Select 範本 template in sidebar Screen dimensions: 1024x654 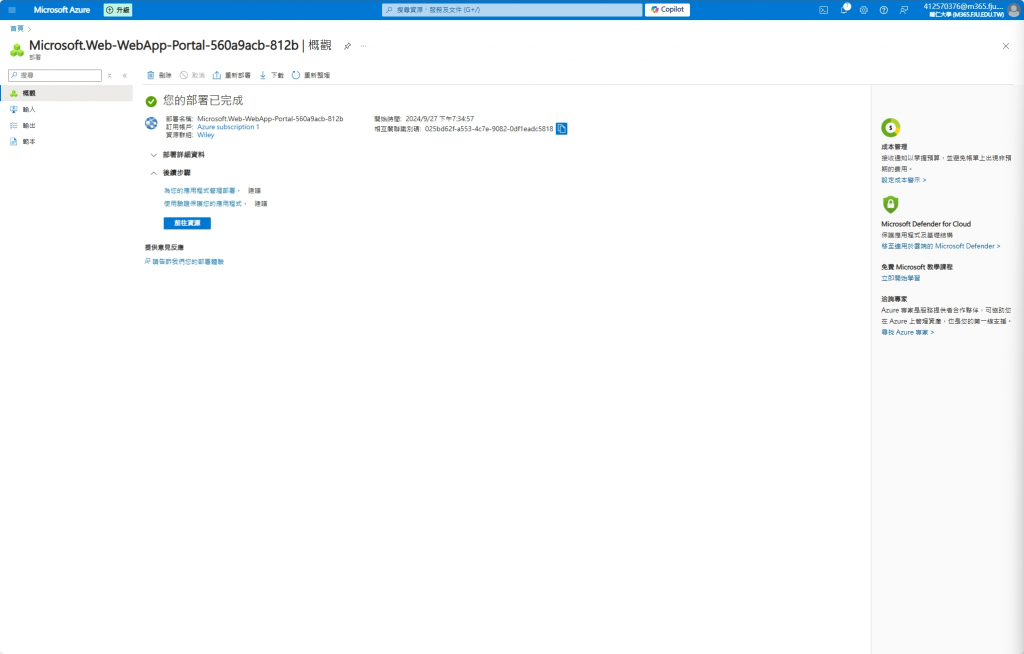coord(67,142)
